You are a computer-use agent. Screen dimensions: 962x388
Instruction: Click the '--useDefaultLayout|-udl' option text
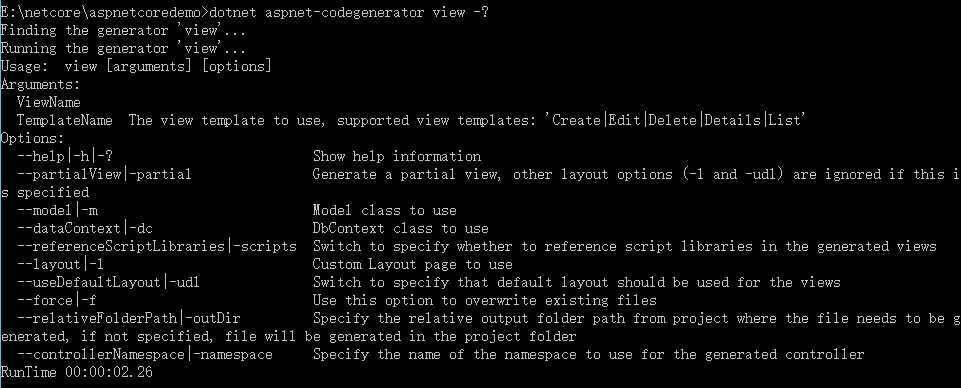pos(109,282)
